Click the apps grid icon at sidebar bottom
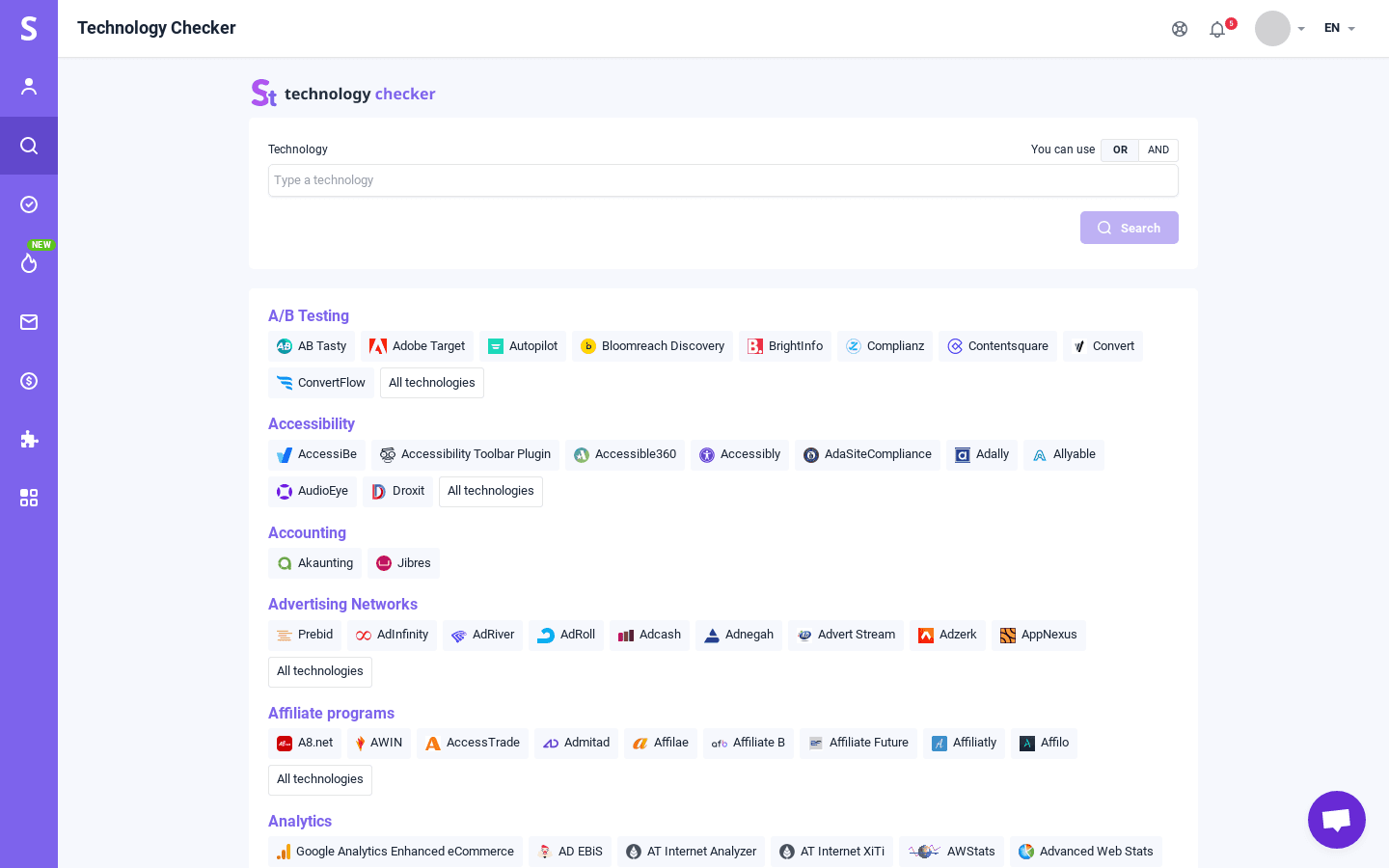This screenshot has height=868, width=1389. (29, 498)
